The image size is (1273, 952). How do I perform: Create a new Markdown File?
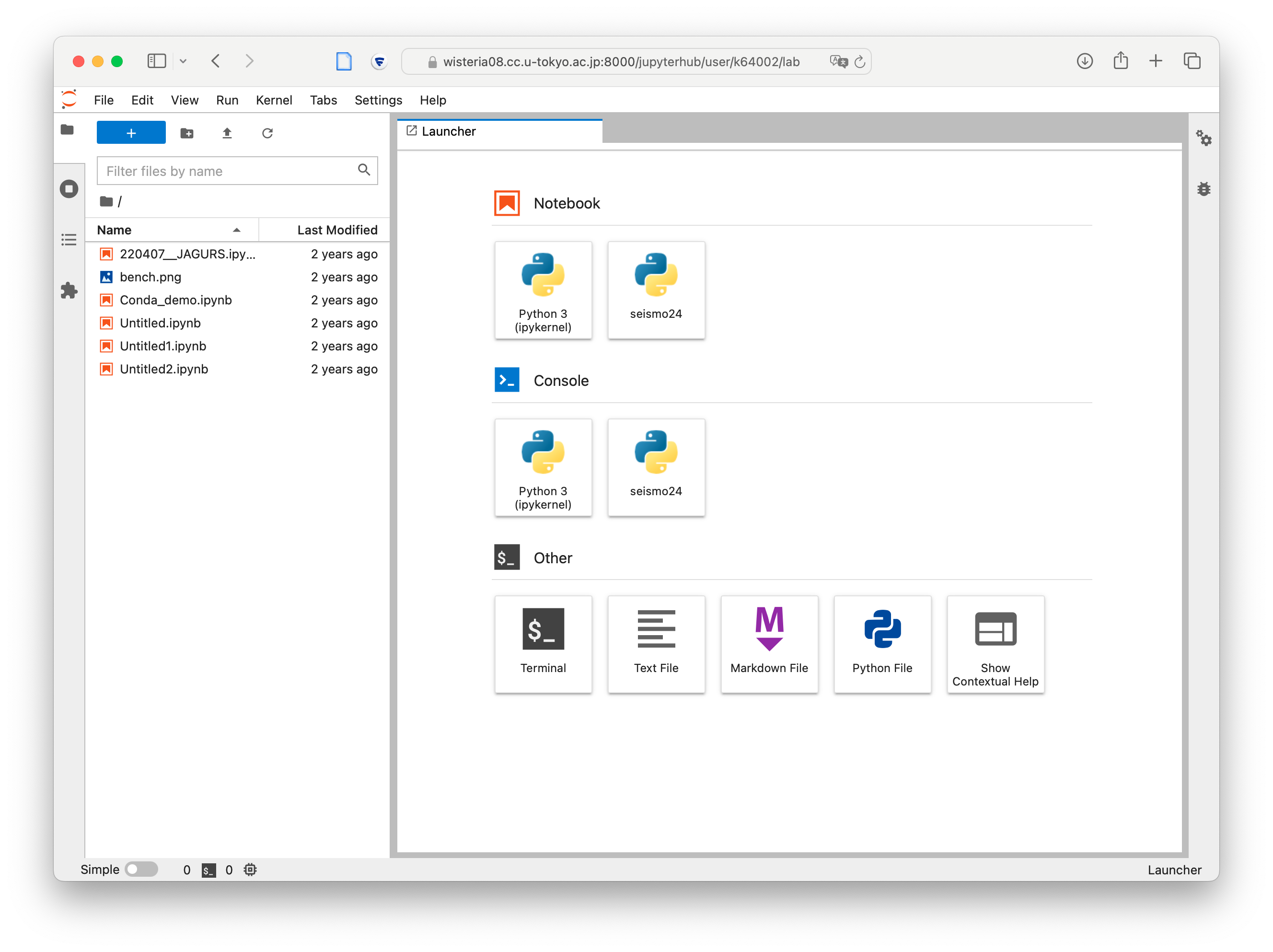[x=769, y=643]
